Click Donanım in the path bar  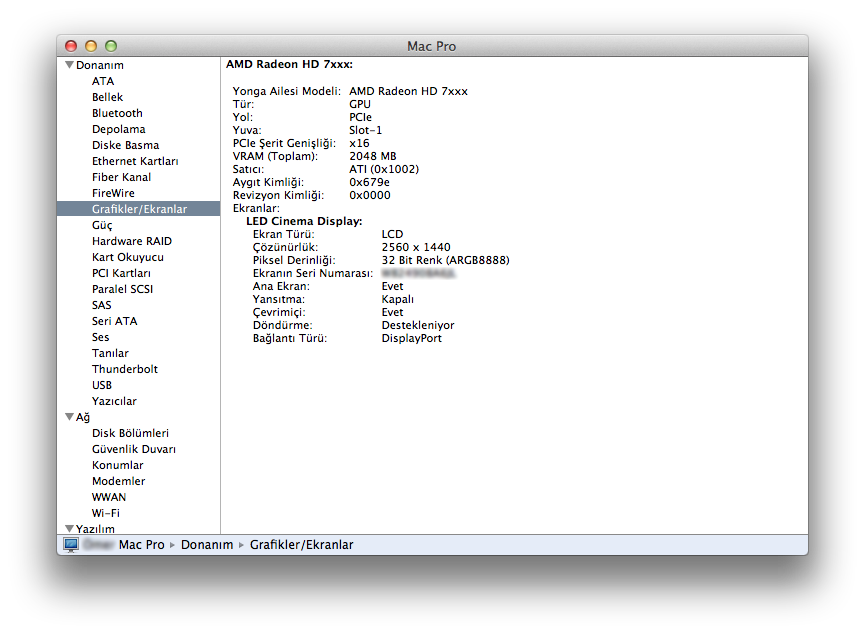207,545
